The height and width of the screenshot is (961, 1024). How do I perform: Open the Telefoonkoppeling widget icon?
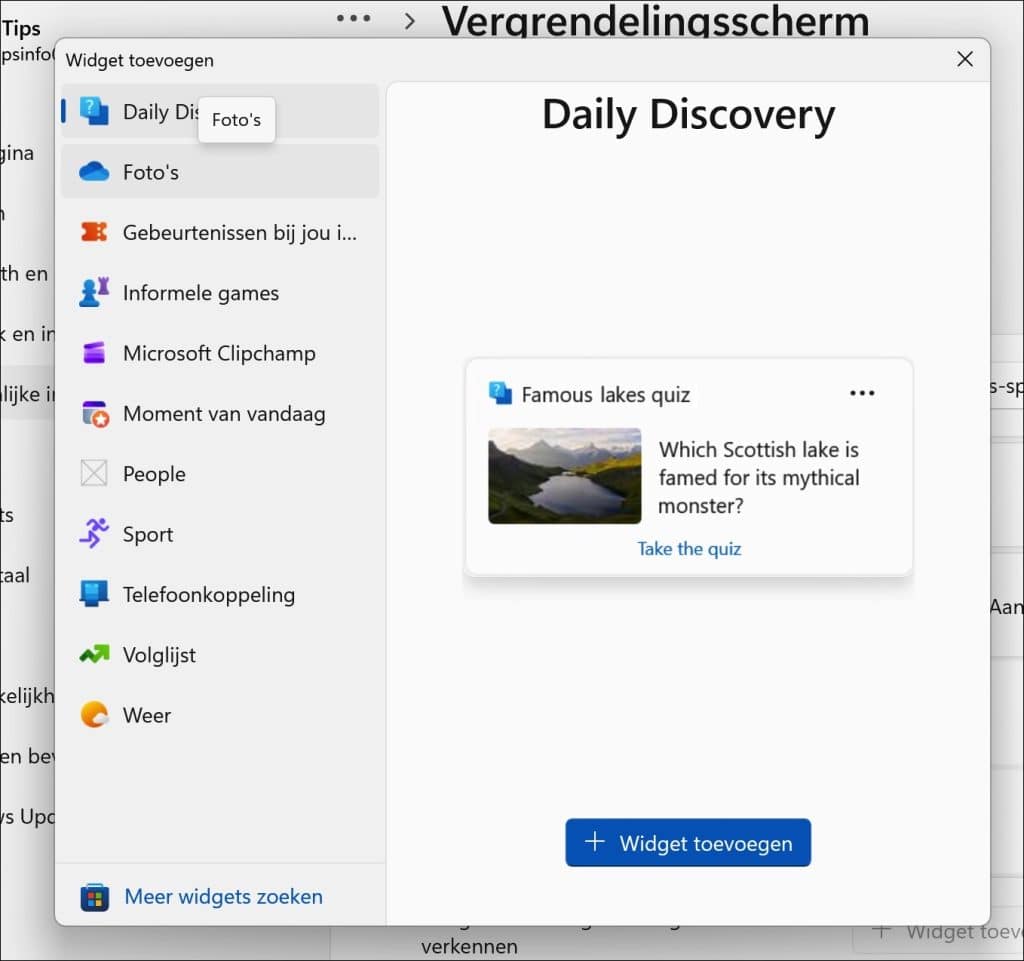[x=96, y=594]
